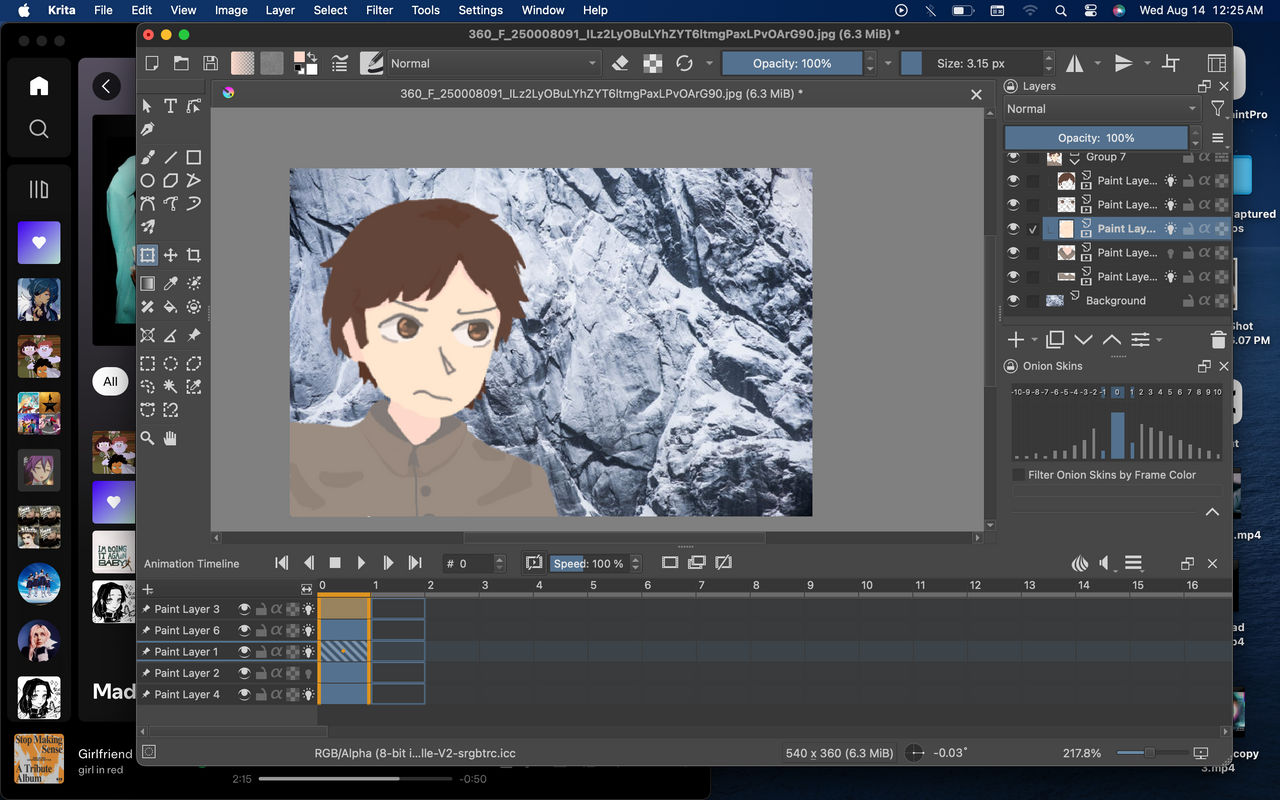Open the Settings menu

coord(480,10)
